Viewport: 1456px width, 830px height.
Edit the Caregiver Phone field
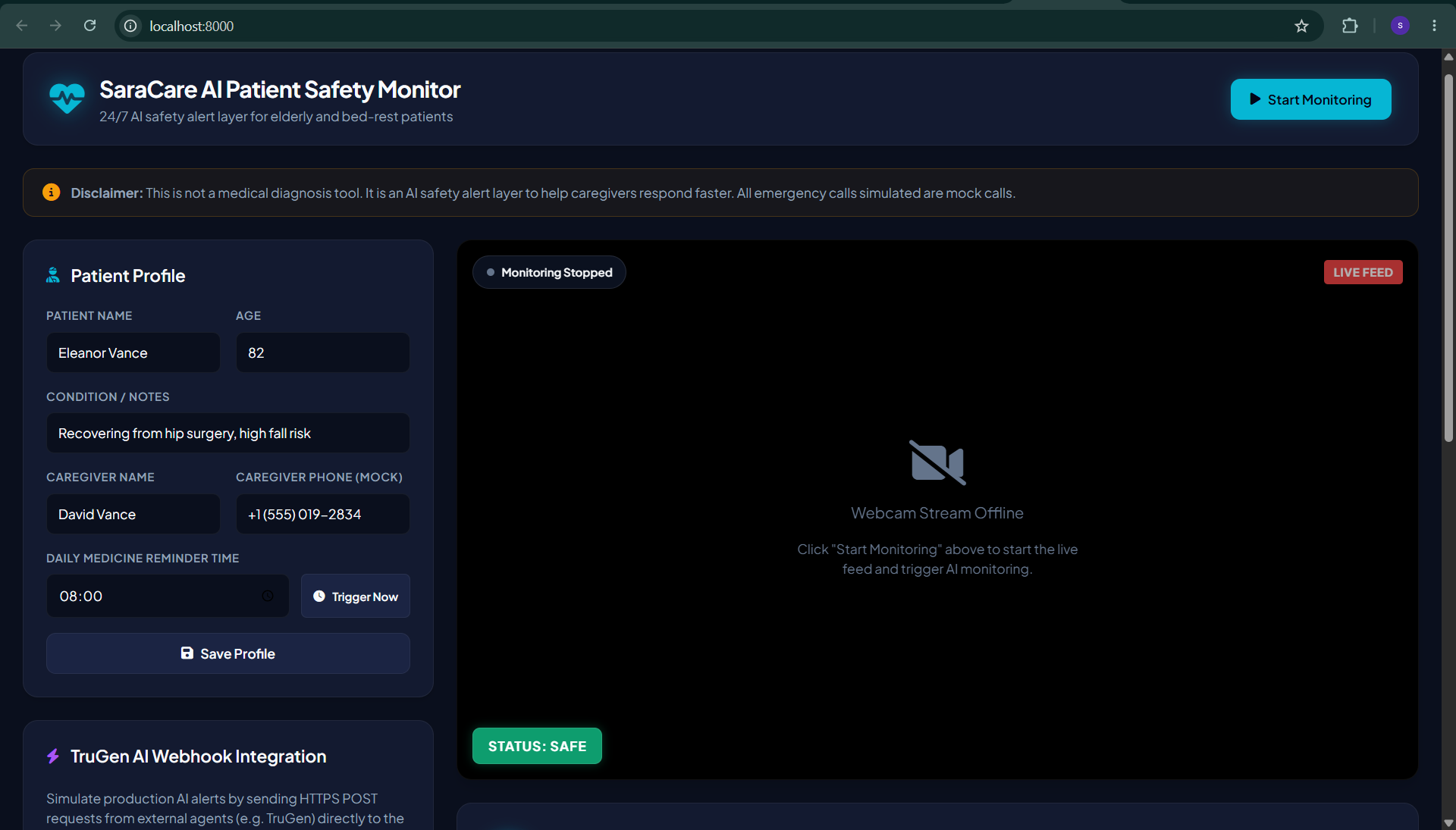tap(323, 514)
